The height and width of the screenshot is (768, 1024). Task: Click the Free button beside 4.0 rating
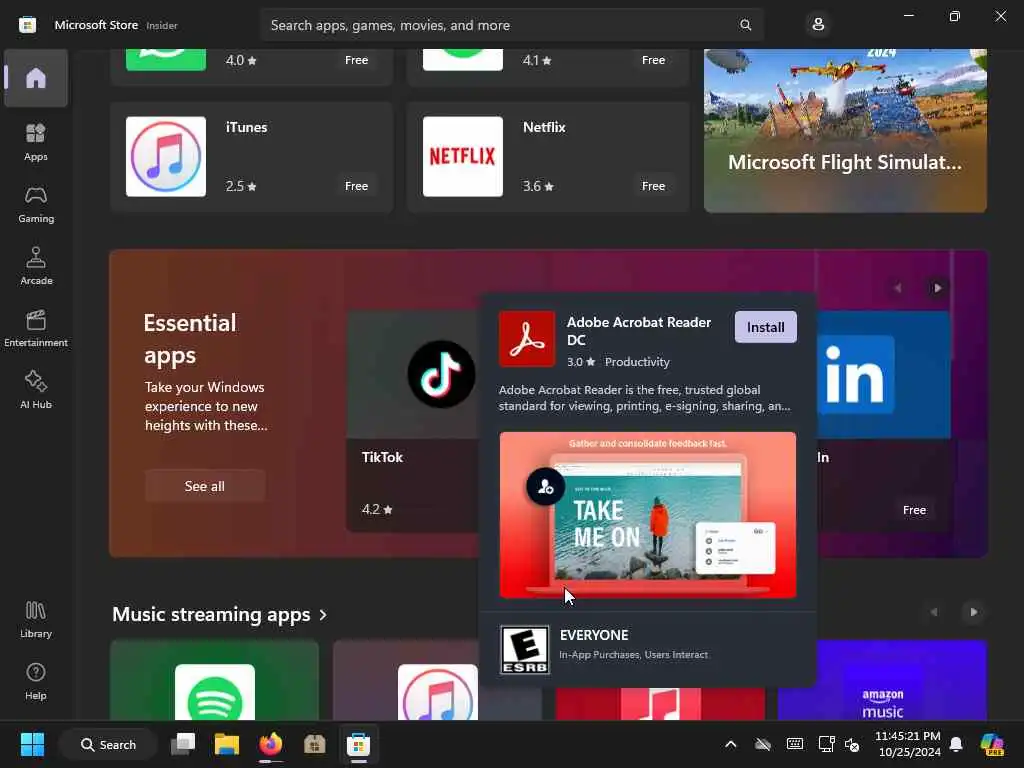[x=357, y=60]
